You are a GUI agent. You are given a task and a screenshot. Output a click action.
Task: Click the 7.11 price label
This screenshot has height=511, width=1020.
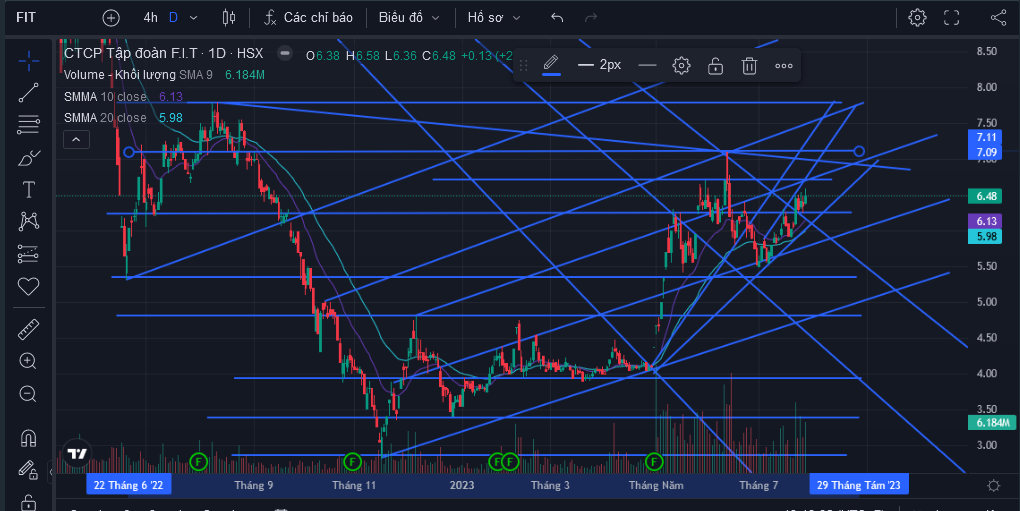[x=986, y=137]
